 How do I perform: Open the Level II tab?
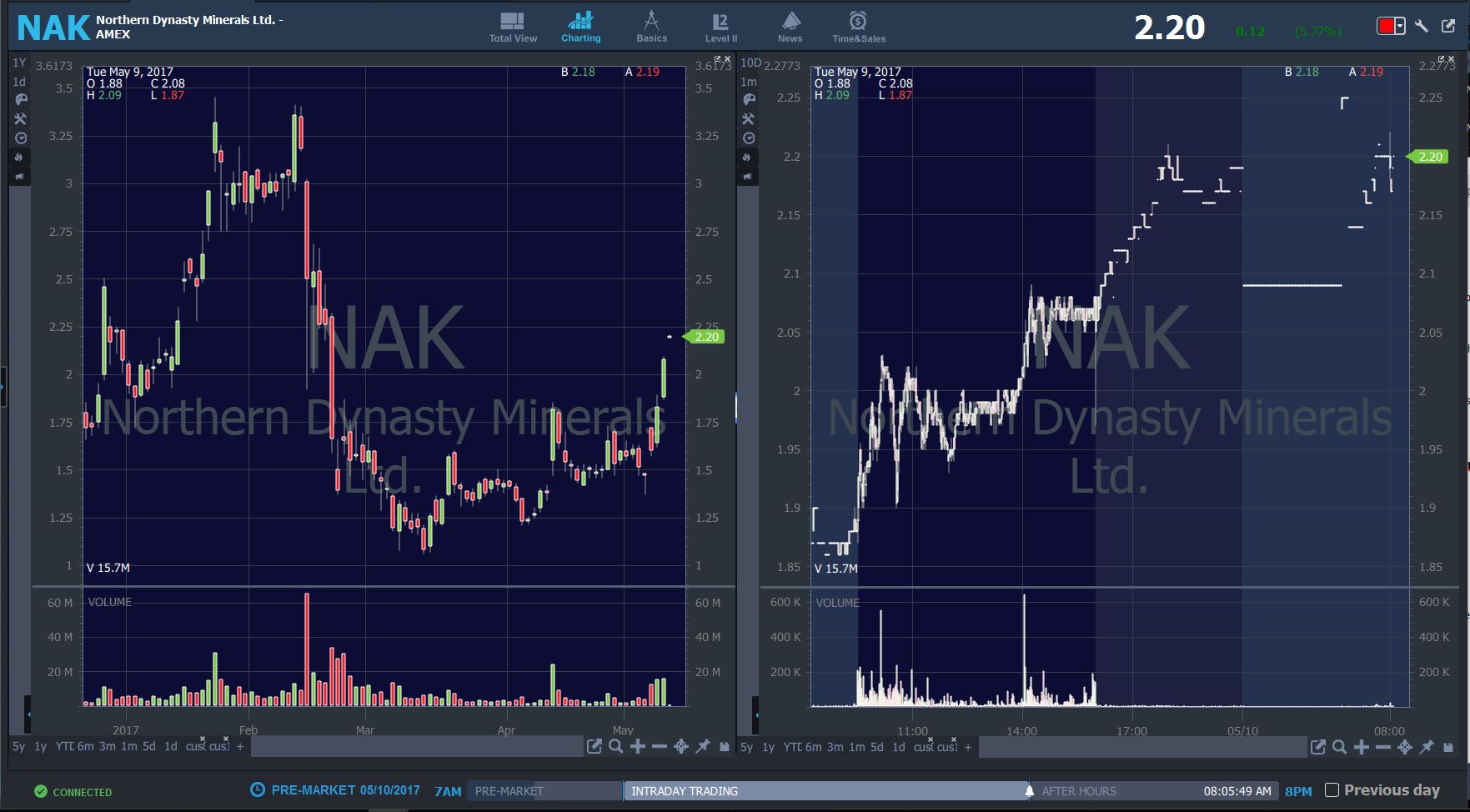721,28
